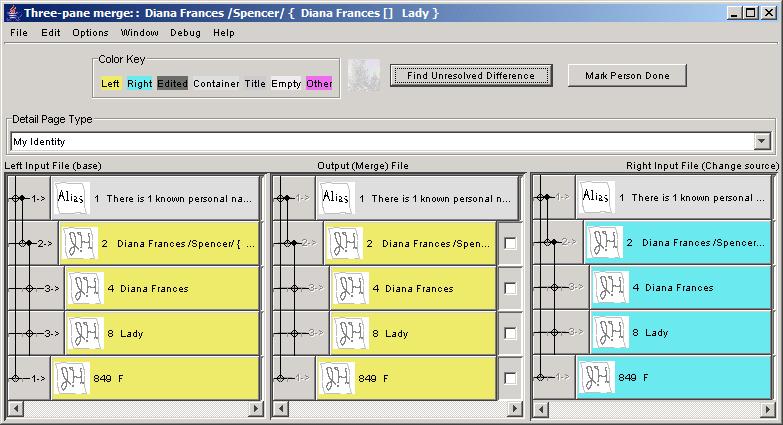Open the Options menu

[90, 32]
